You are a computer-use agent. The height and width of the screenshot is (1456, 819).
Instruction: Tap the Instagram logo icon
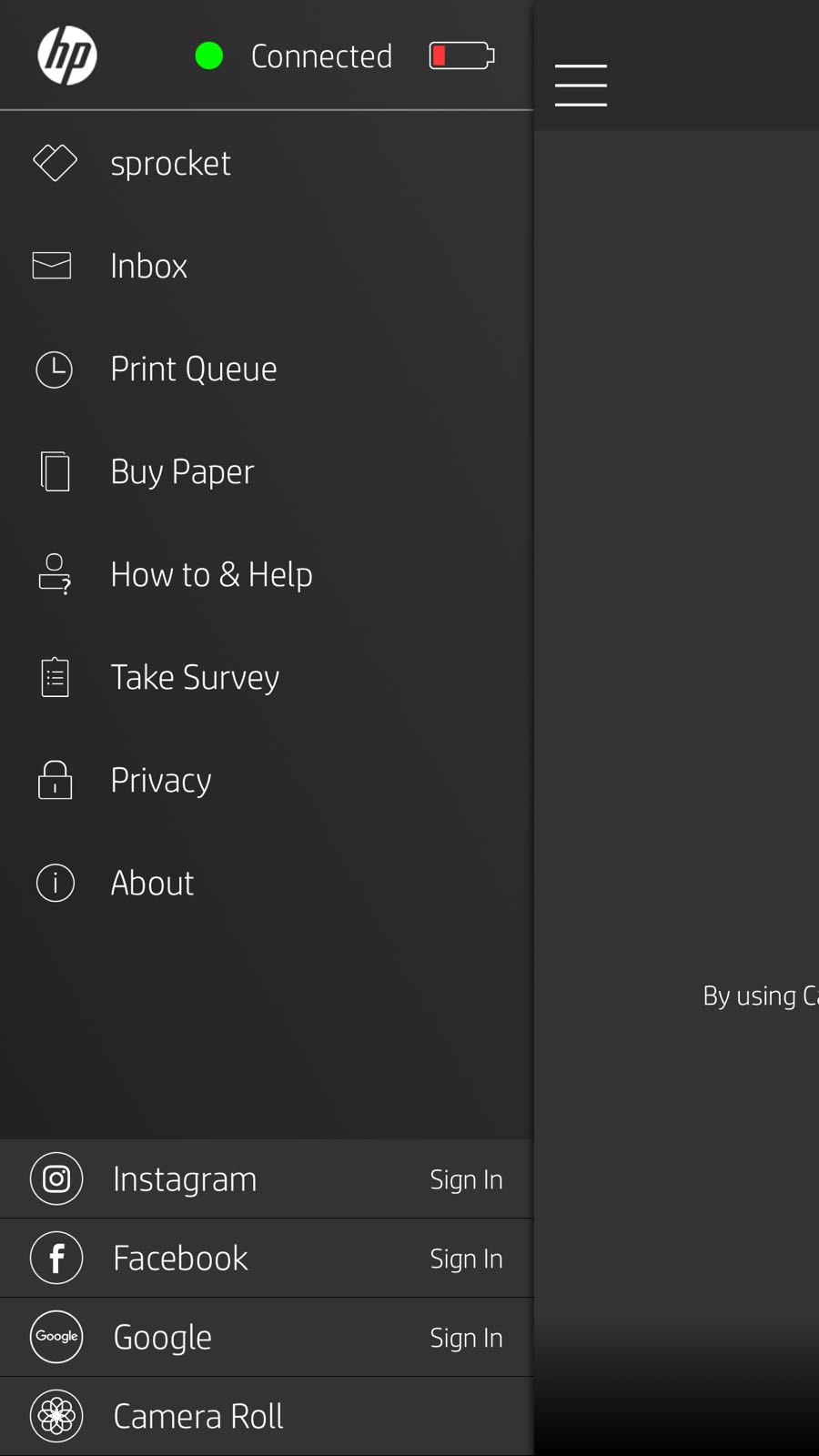tap(56, 1178)
